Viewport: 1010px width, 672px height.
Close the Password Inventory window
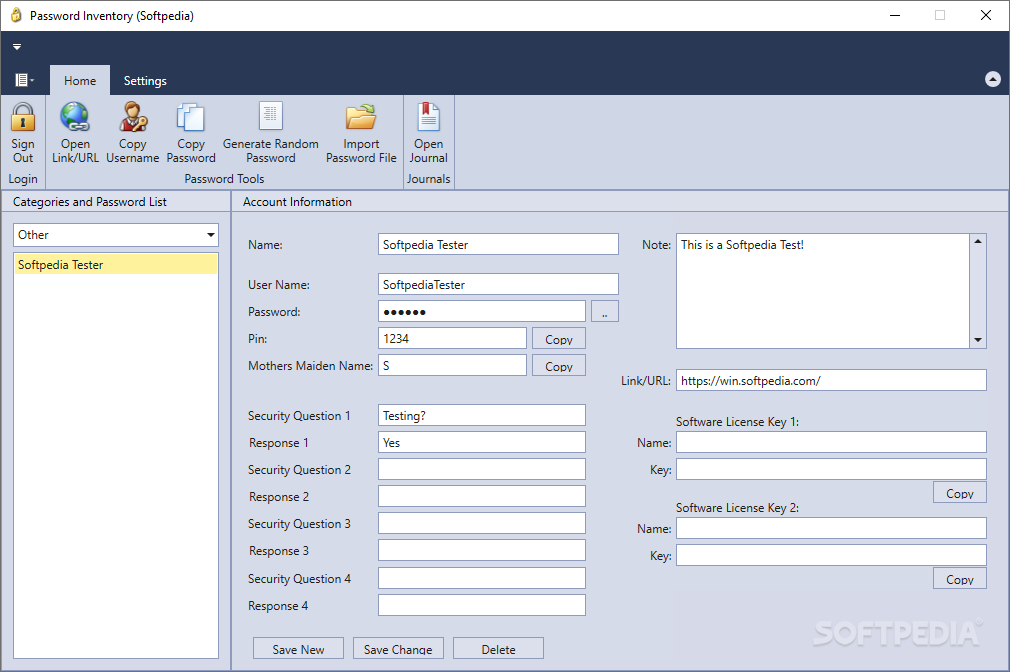pos(986,15)
